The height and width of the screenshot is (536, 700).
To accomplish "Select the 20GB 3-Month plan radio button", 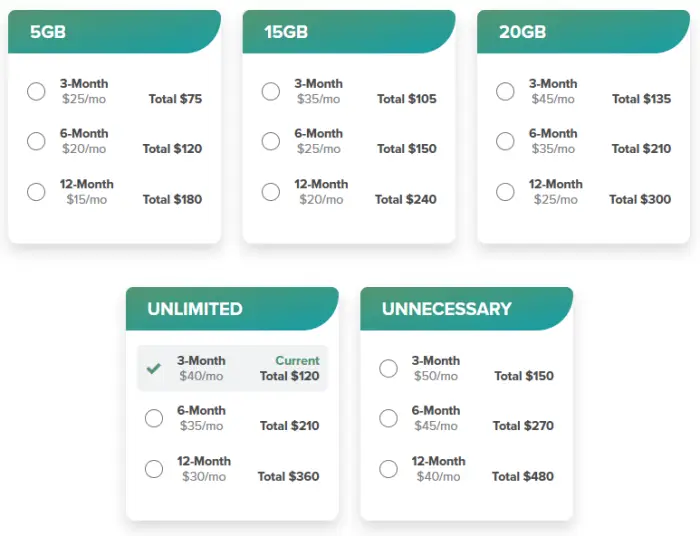I will [505, 91].
